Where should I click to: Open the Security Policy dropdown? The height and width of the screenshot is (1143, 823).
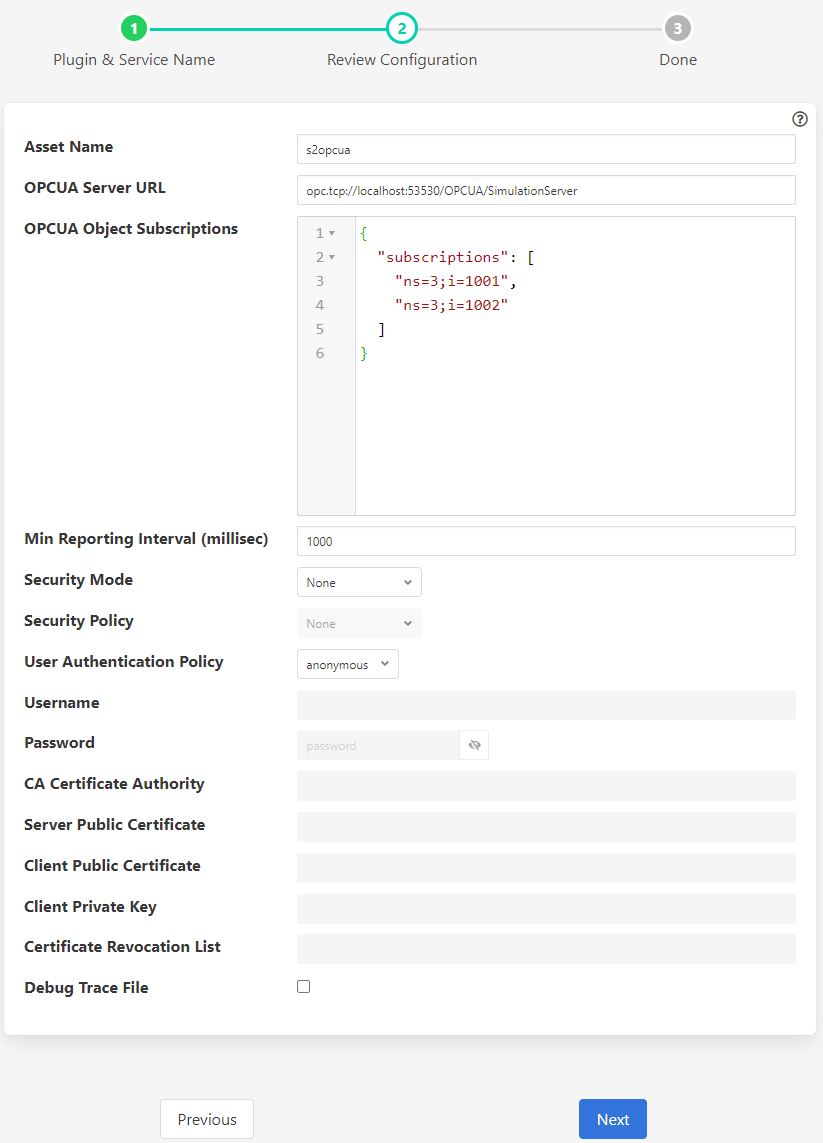click(359, 623)
